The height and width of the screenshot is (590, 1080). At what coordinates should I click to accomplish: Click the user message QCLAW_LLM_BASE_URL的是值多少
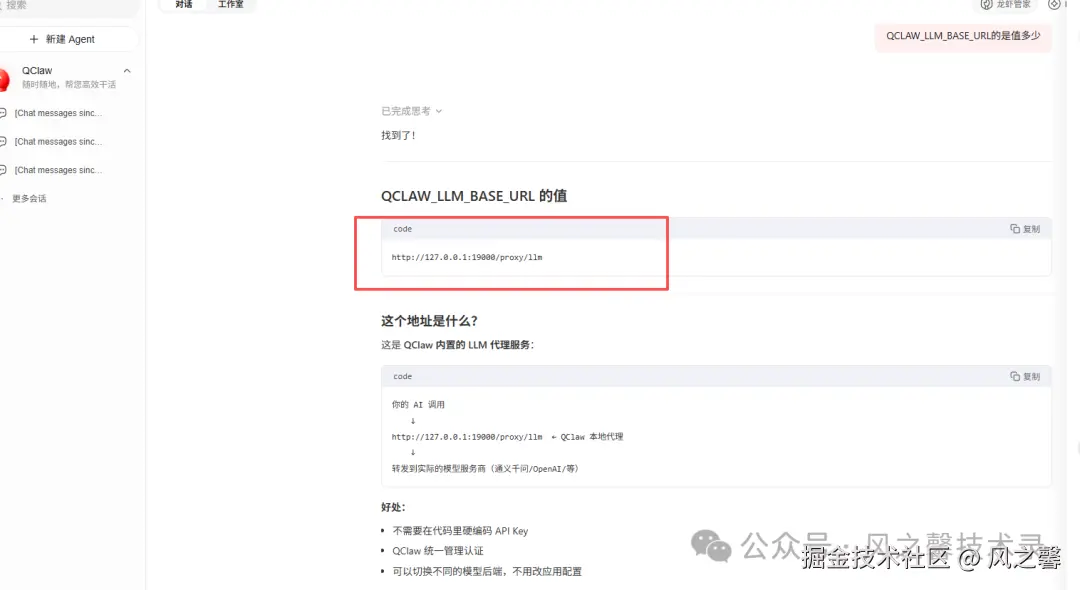963,36
